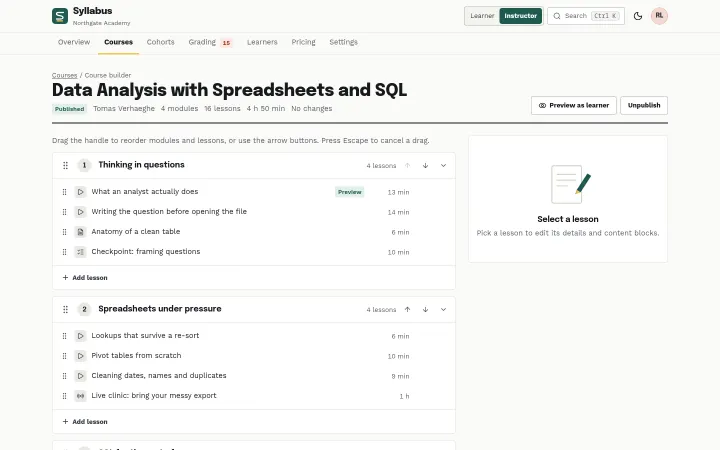
Task: Click author name Tomas Verhaeghe
Action: pyautogui.click(x=124, y=109)
